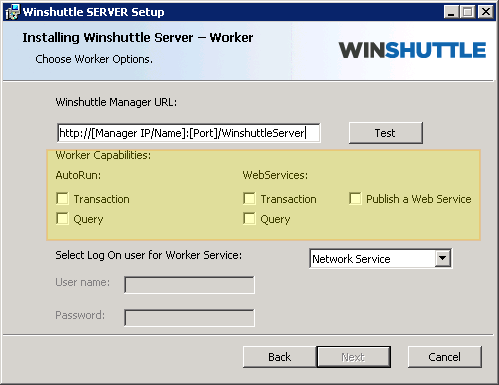Focus the Winshuttle Manager URL field
499x385 pixels.
[189, 133]
